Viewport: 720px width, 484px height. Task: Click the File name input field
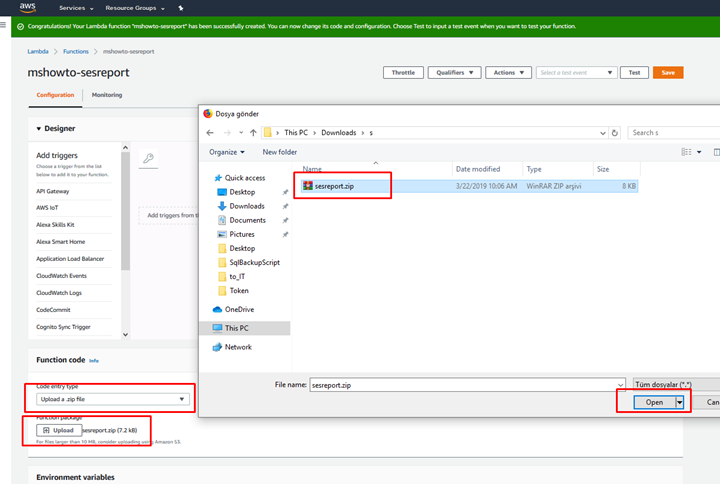(x=463, y=385)
